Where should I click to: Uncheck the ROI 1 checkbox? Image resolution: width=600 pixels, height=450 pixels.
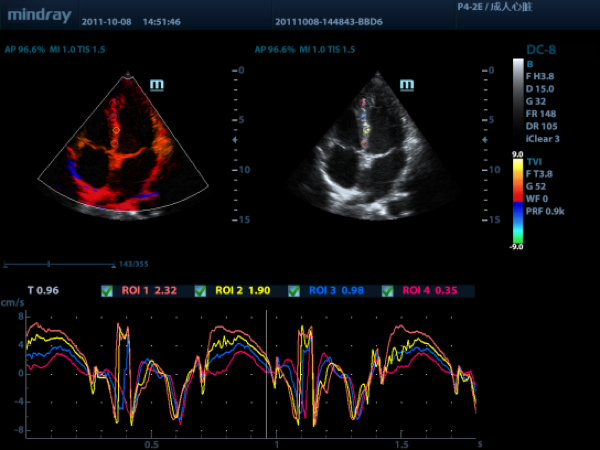click(107, 291)
